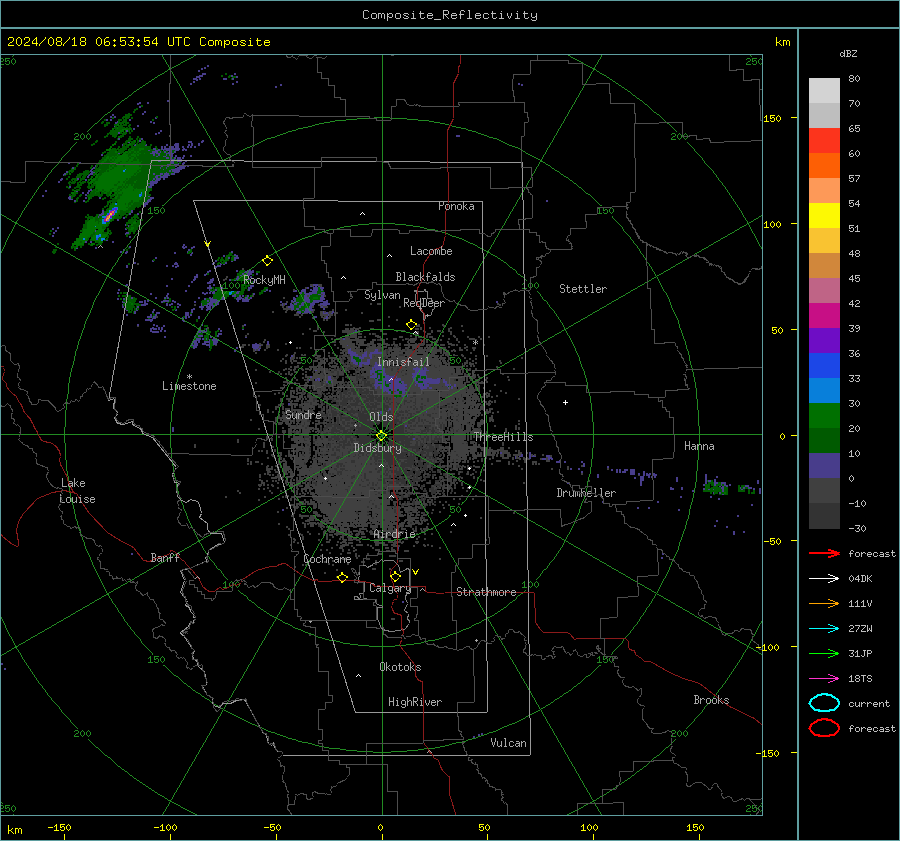Click the Airdrie city label
900x841 pixels.
click(x=394, y=534)
